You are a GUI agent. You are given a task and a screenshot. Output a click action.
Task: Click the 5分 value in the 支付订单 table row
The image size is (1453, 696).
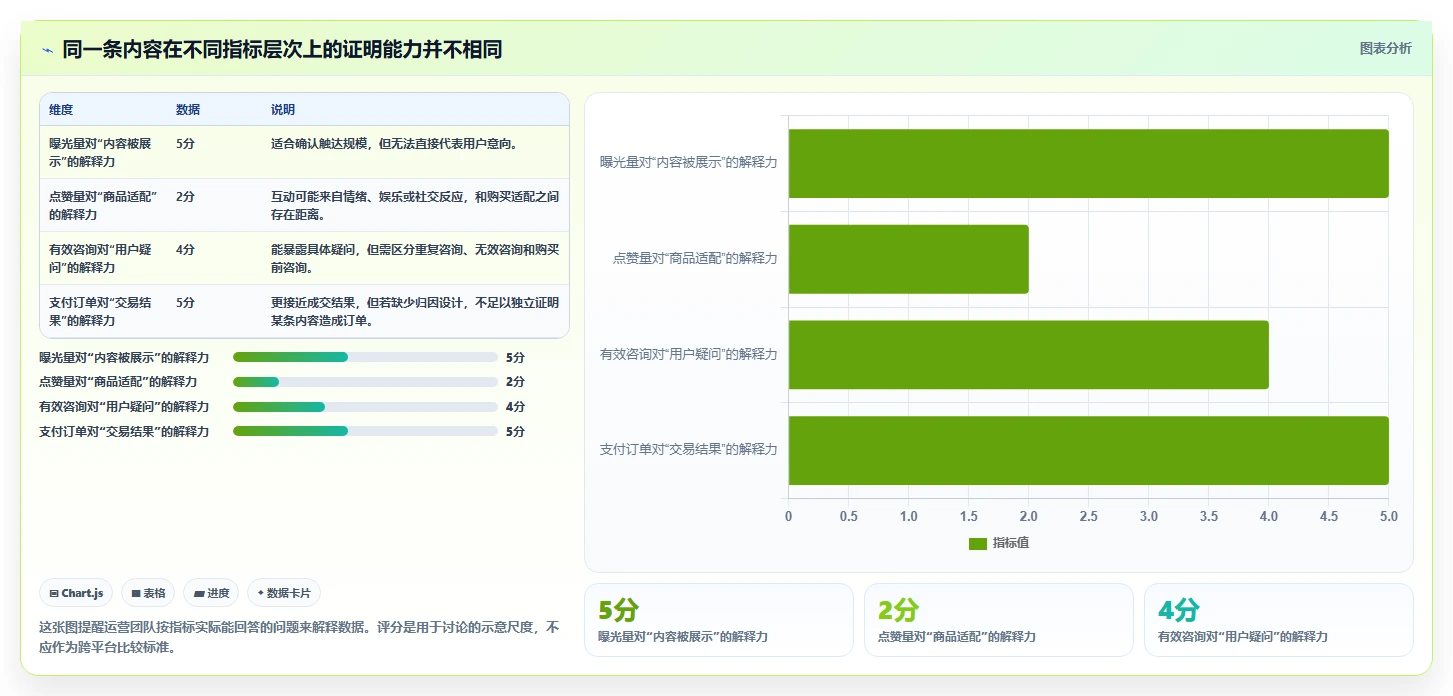point(185,303)
